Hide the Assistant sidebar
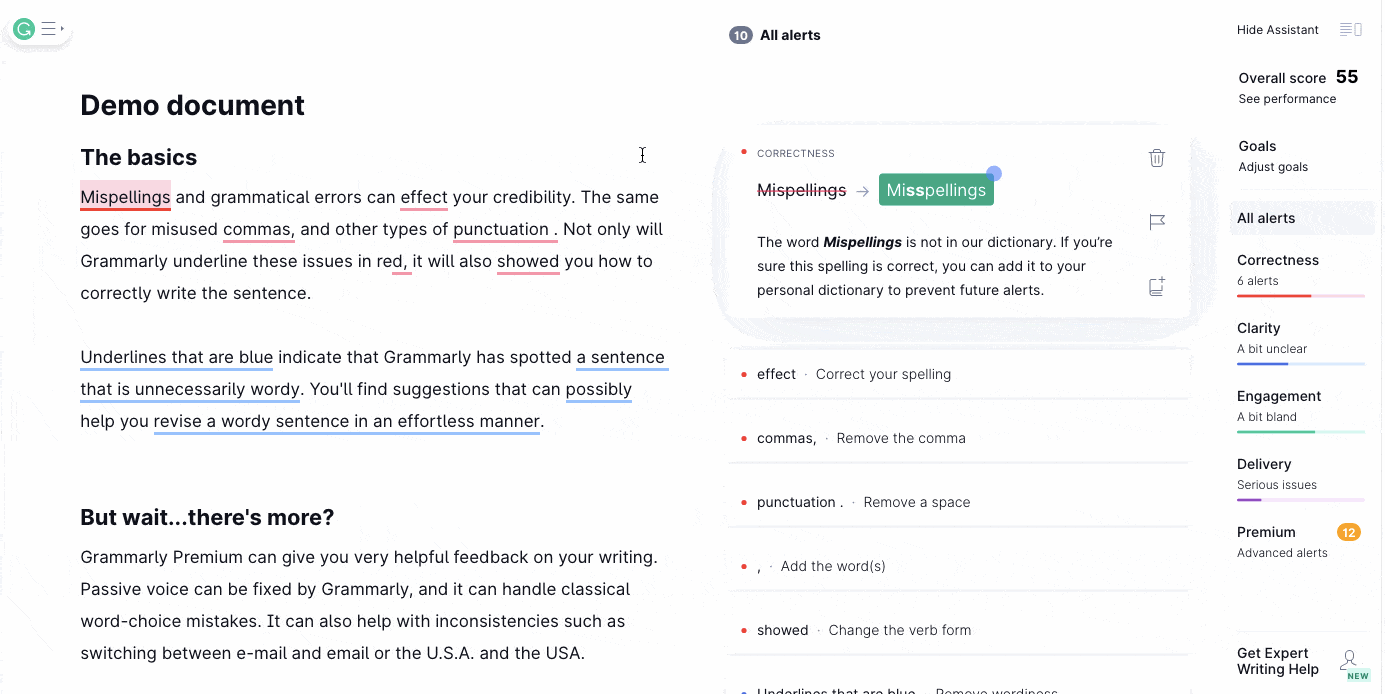The height and width of the screenshot is (694, 1385). [1277, 30]
